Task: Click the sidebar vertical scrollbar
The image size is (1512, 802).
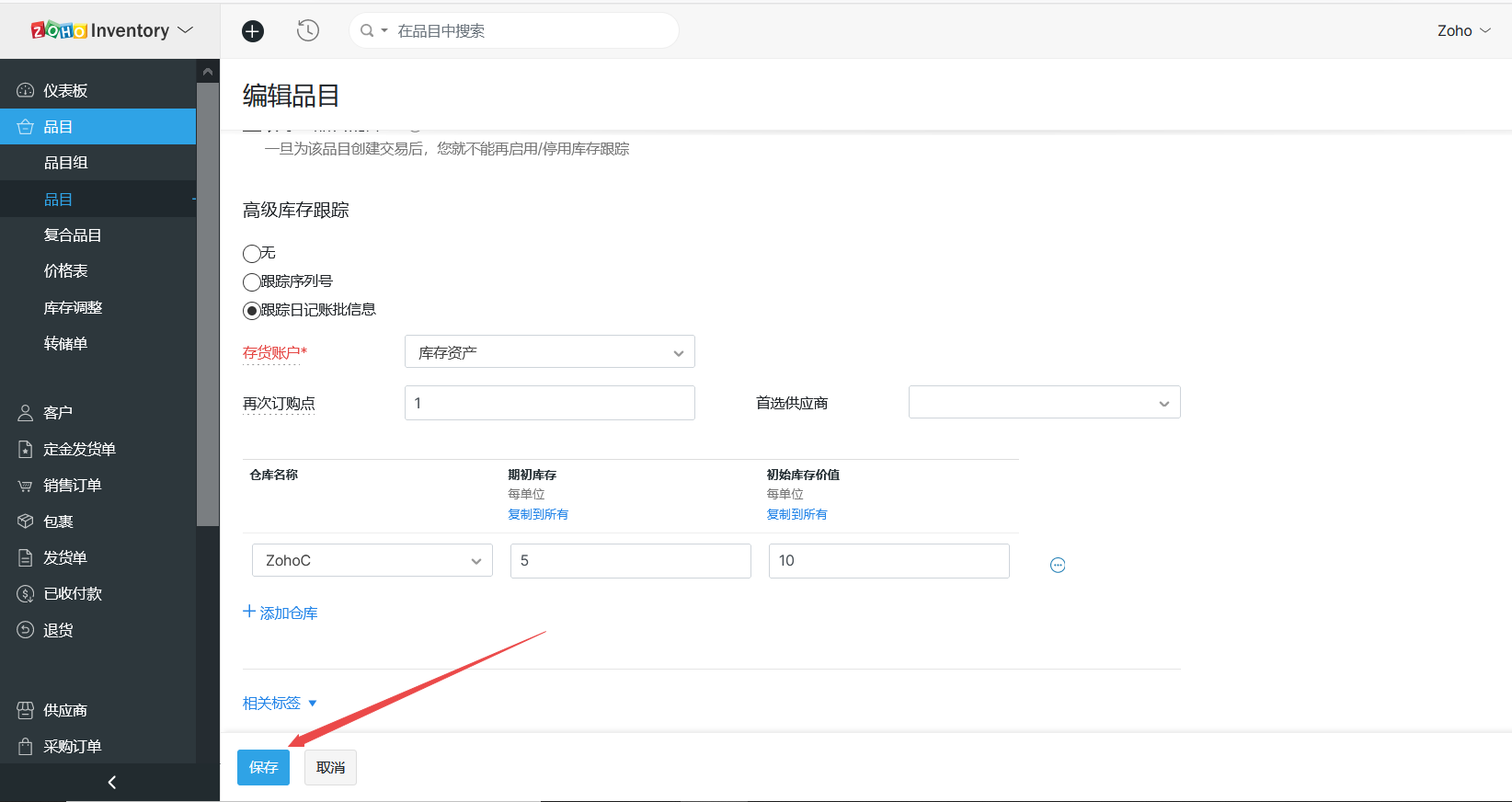Action: pos(208,304)
